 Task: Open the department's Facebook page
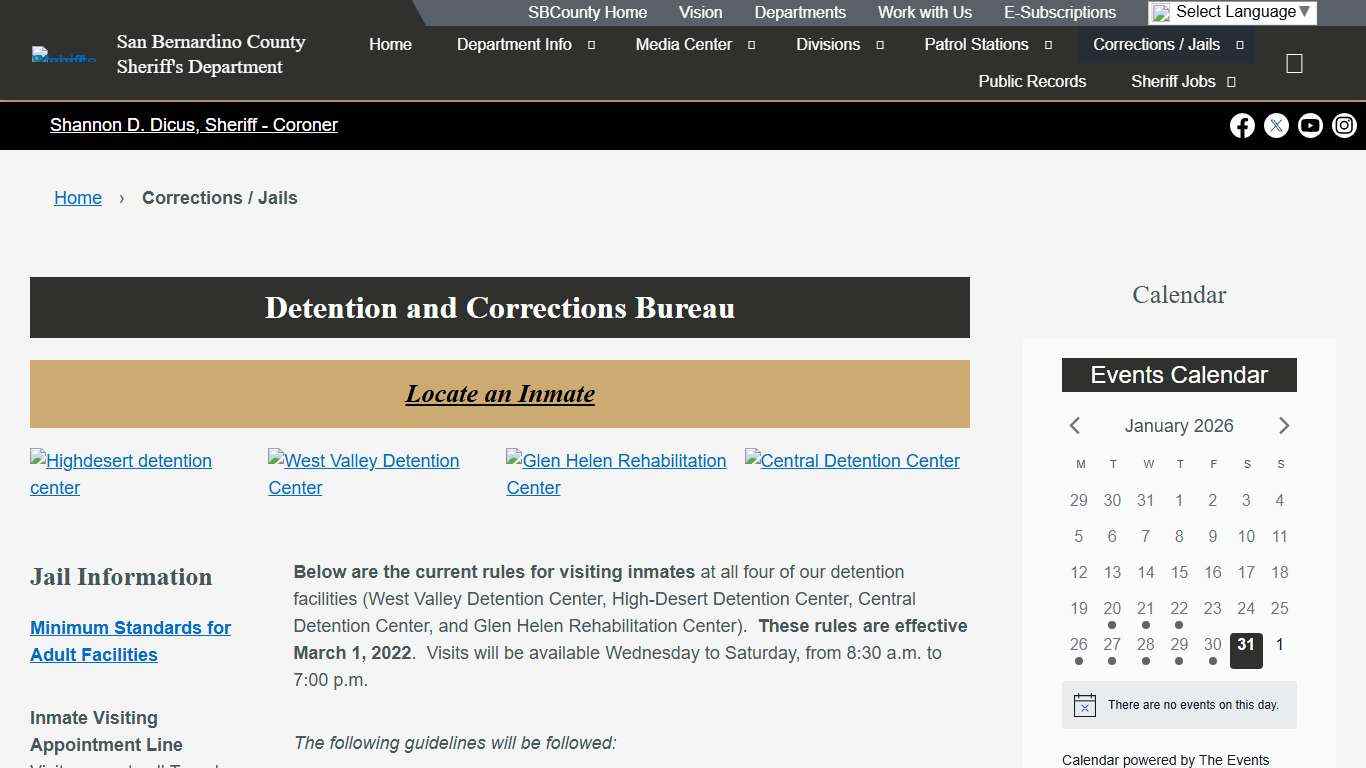click(1242, 125)
